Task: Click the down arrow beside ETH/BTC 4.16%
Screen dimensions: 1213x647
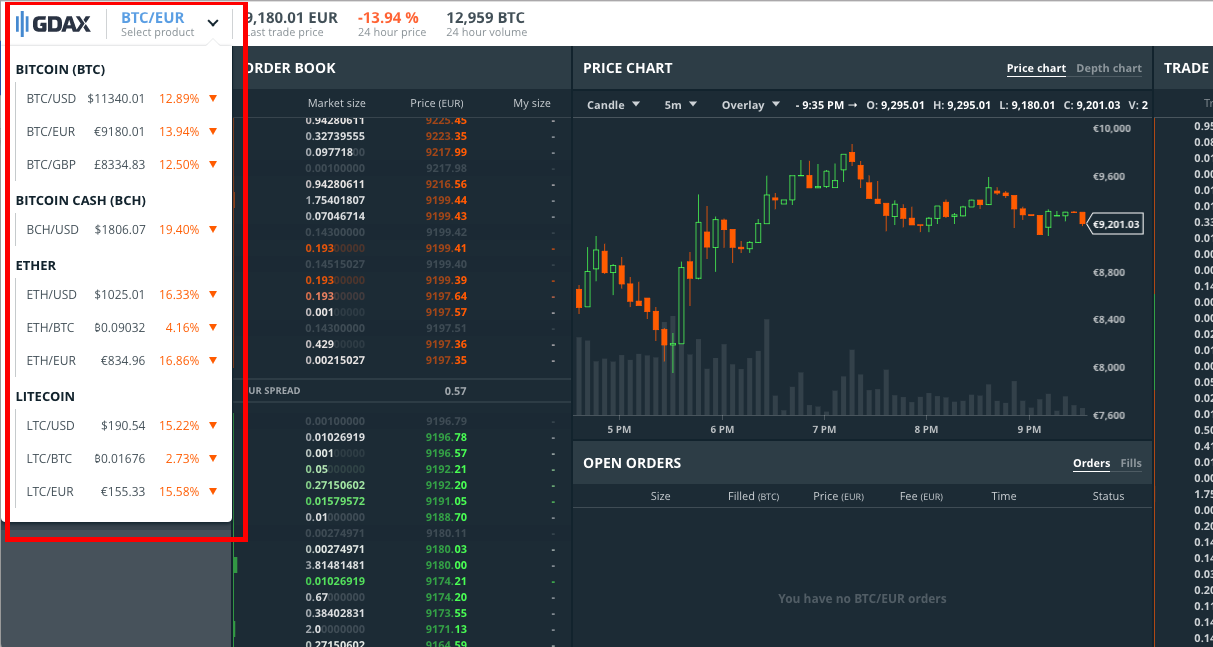Action: tap(213, 328)
